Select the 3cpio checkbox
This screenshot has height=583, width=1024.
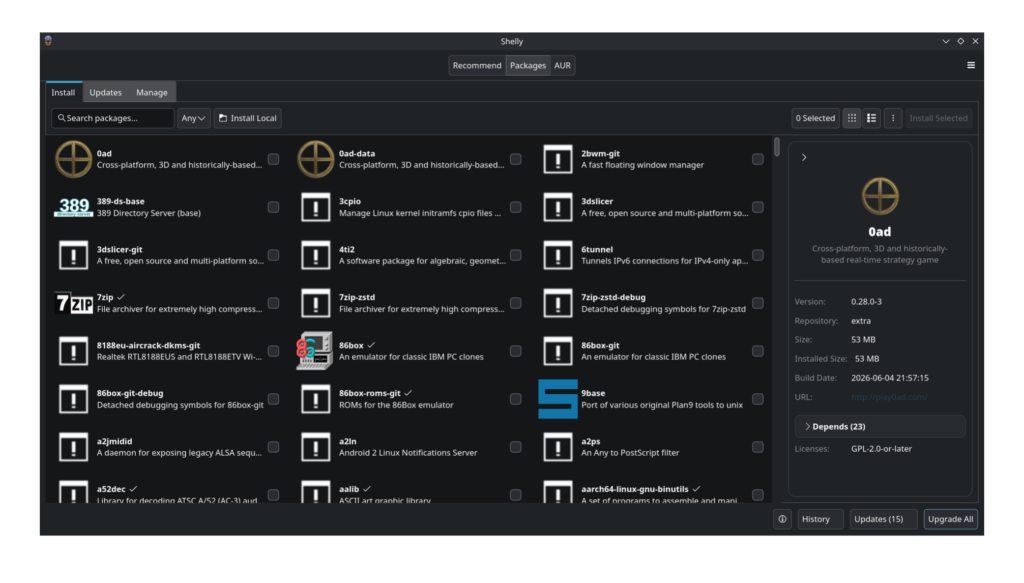click(x=516, y=207)
